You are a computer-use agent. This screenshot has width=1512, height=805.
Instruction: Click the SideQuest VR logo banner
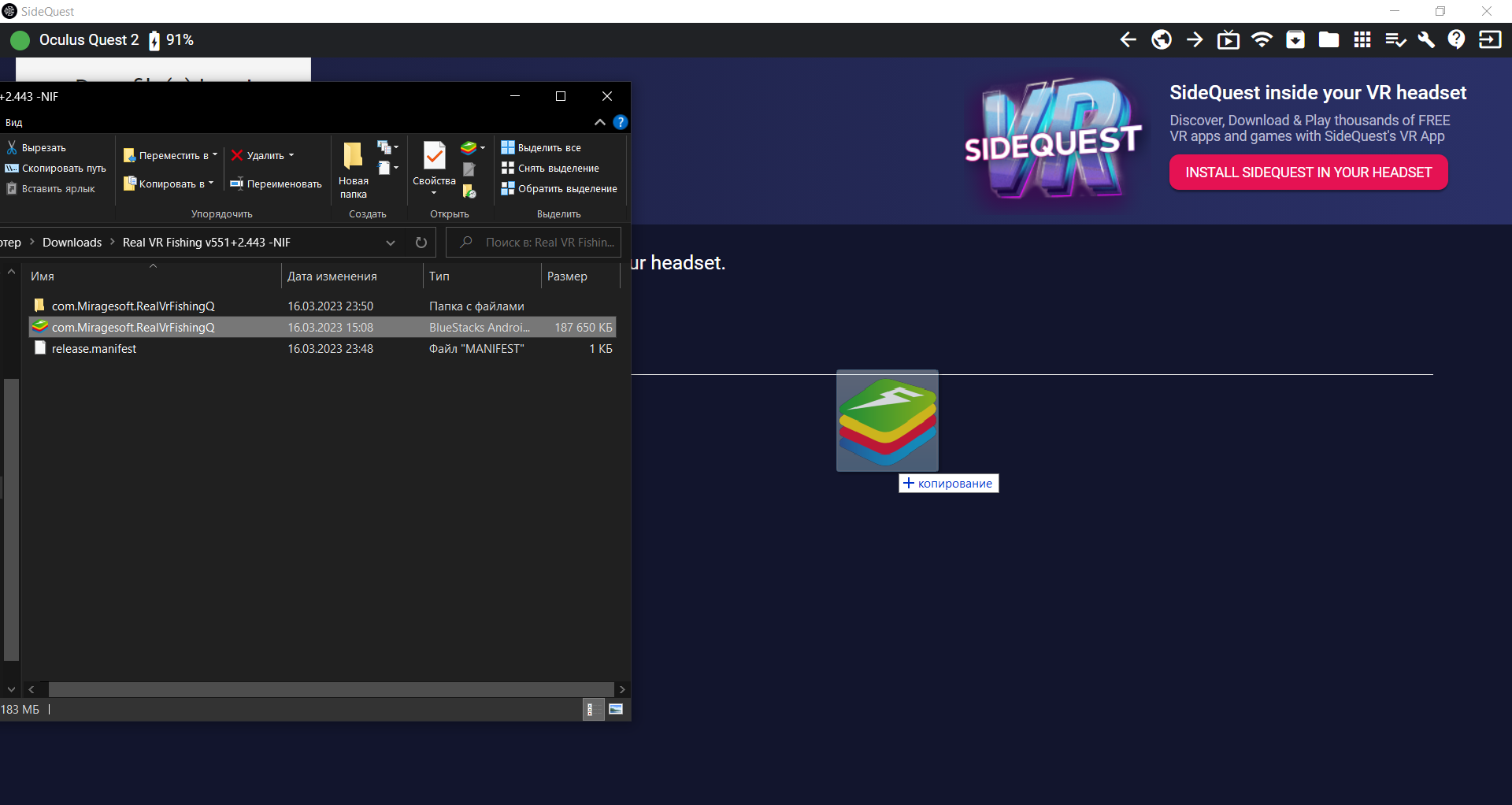click(x=1053, y=139)
